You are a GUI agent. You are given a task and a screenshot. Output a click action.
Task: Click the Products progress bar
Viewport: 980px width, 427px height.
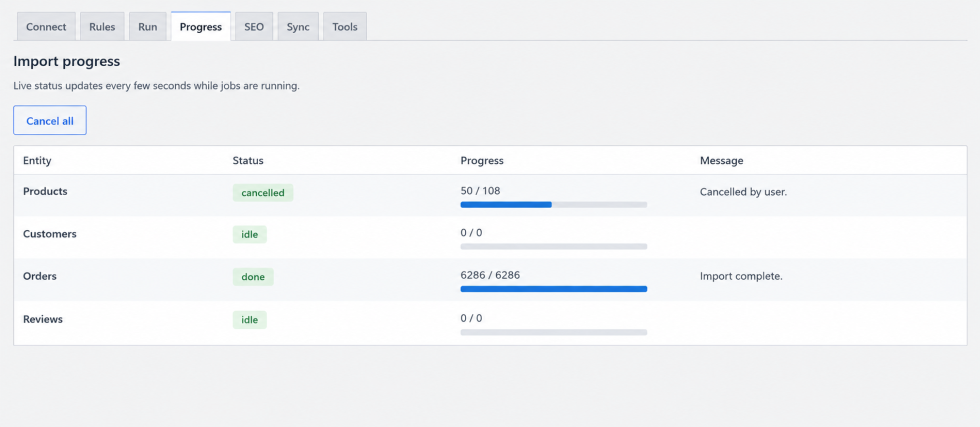click(x=554, y=204)
